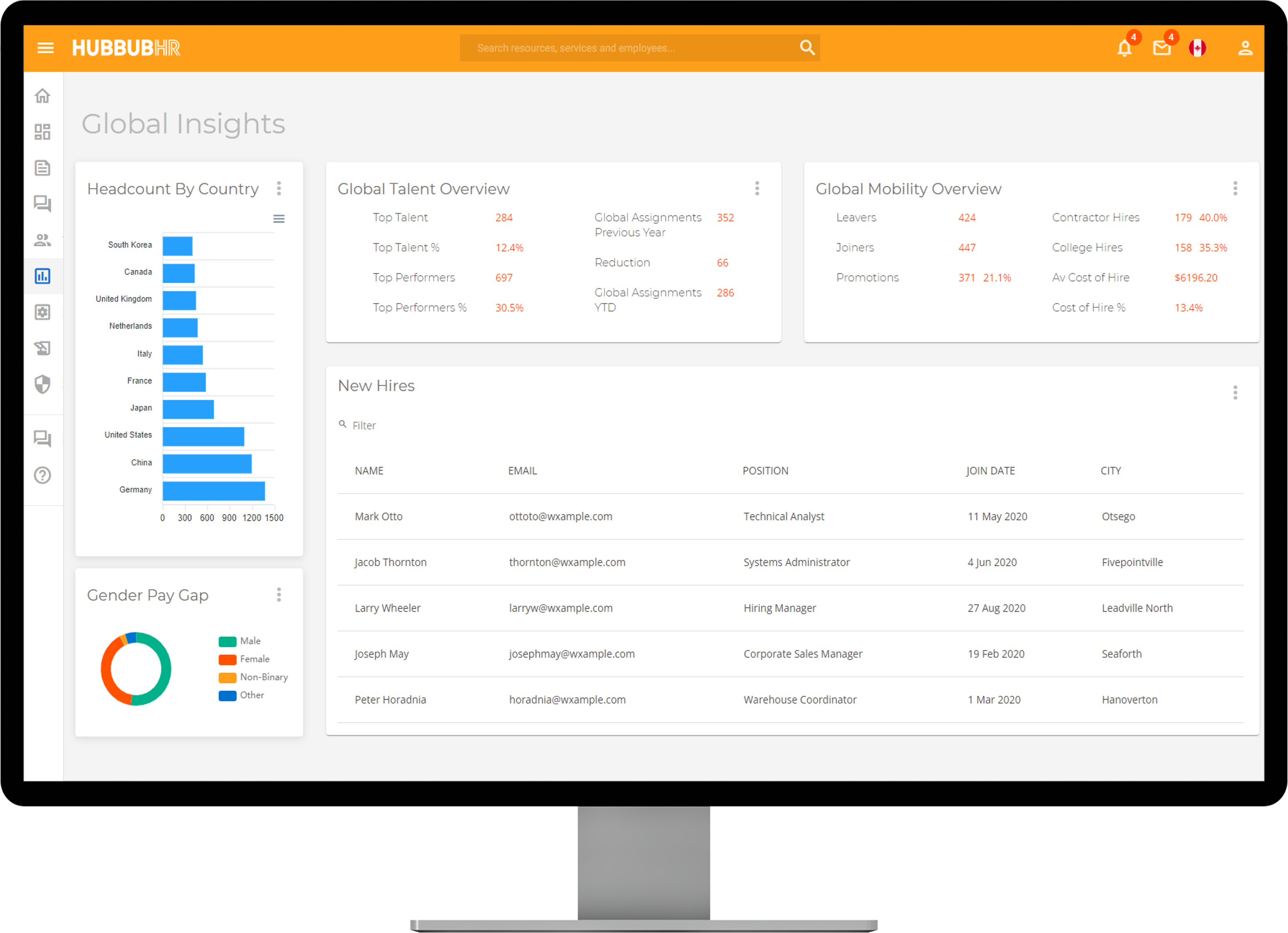This screenshot has width=1288, height=933.
Task: Click the shield security sidebar icon
Action: [42, 385]
